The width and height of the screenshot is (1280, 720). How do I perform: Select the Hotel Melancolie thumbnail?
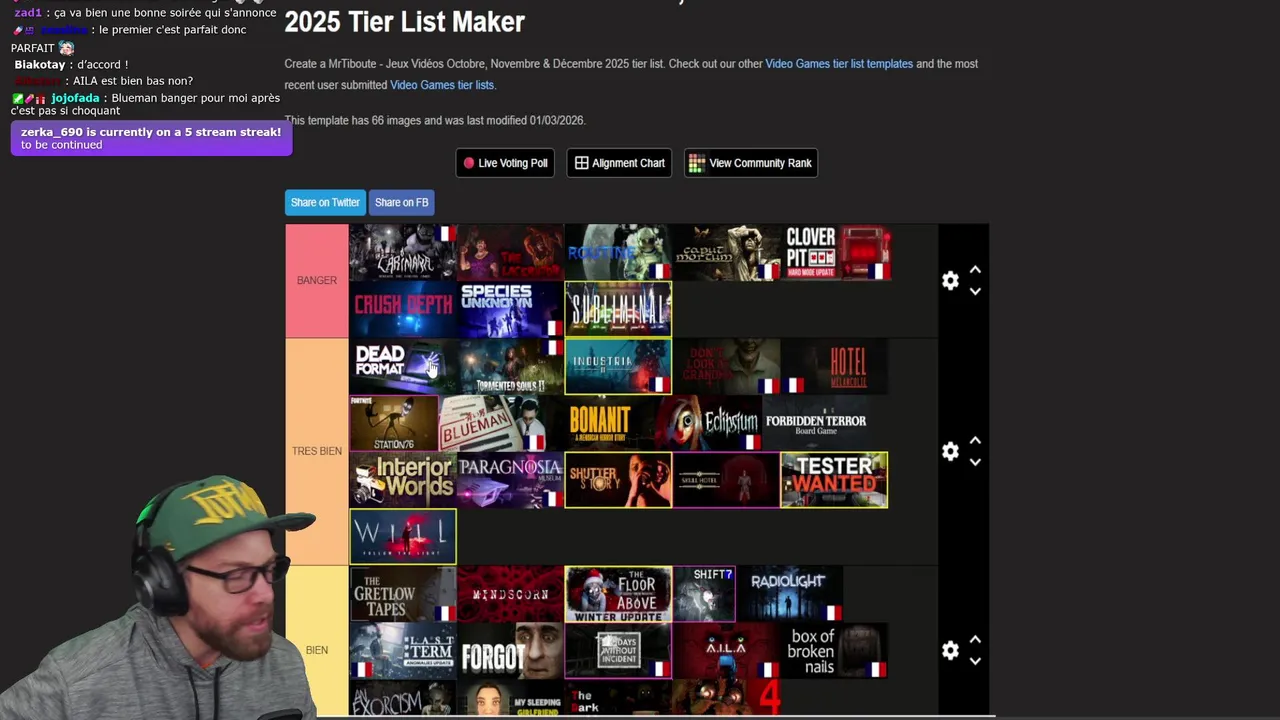click(x=834, y=366)
